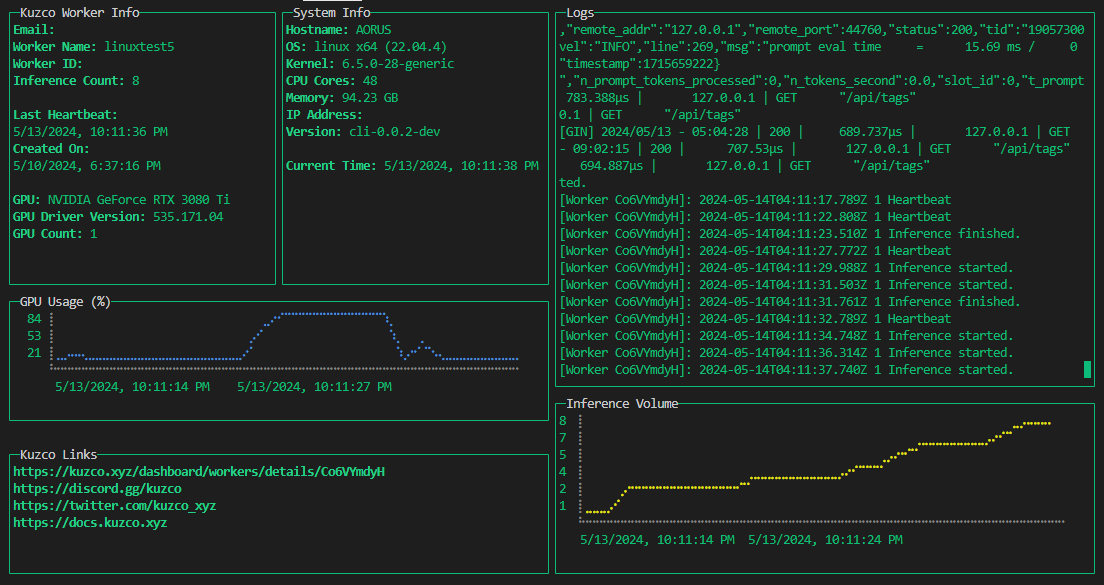Viewport: 1104px width, 585px height.
Task: Click the heartbeat time "5/13/2024, 10:11:36 PM"
Action: tap(90, 132)
